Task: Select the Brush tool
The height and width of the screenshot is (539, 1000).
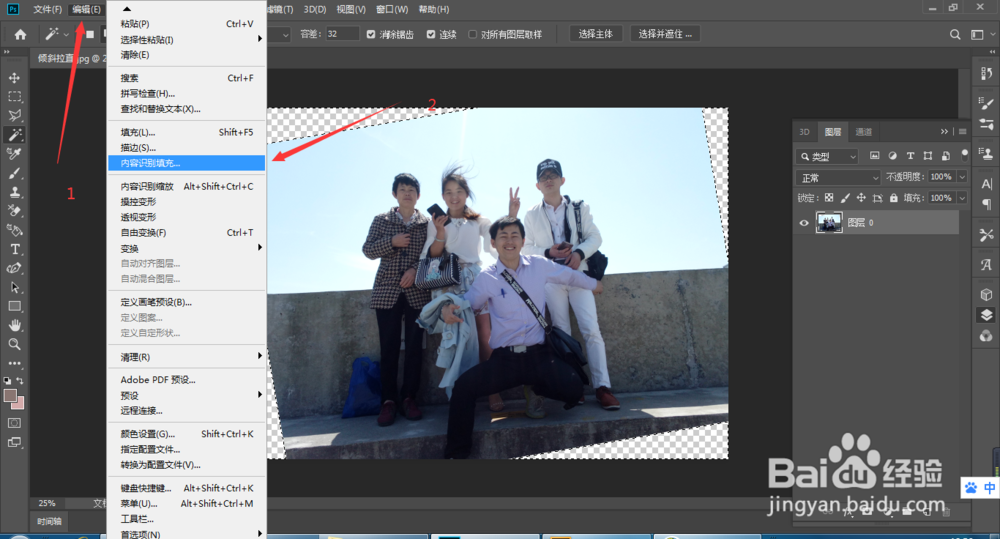Action: click(x=14, y=173)
